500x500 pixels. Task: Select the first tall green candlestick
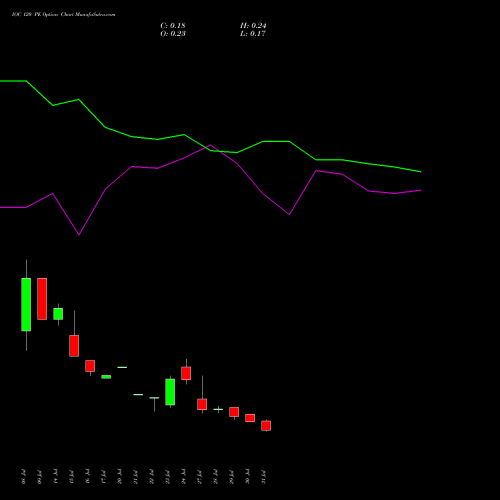click(26, 304)
